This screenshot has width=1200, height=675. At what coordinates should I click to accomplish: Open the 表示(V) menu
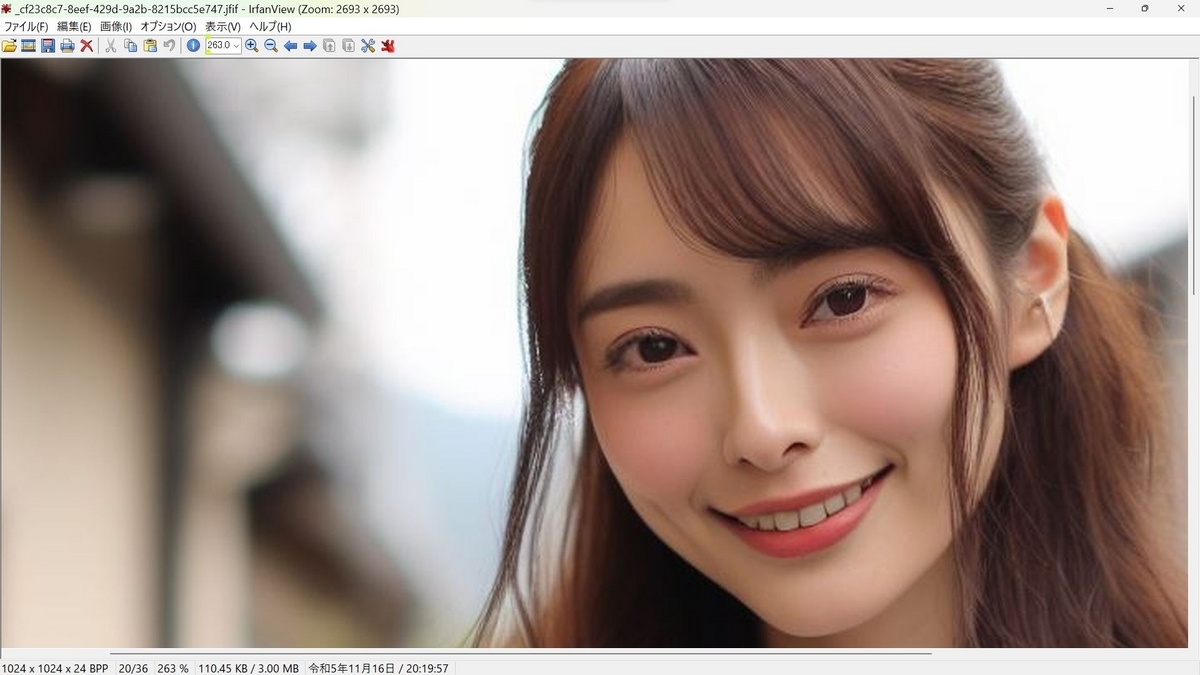pos(223,26)
